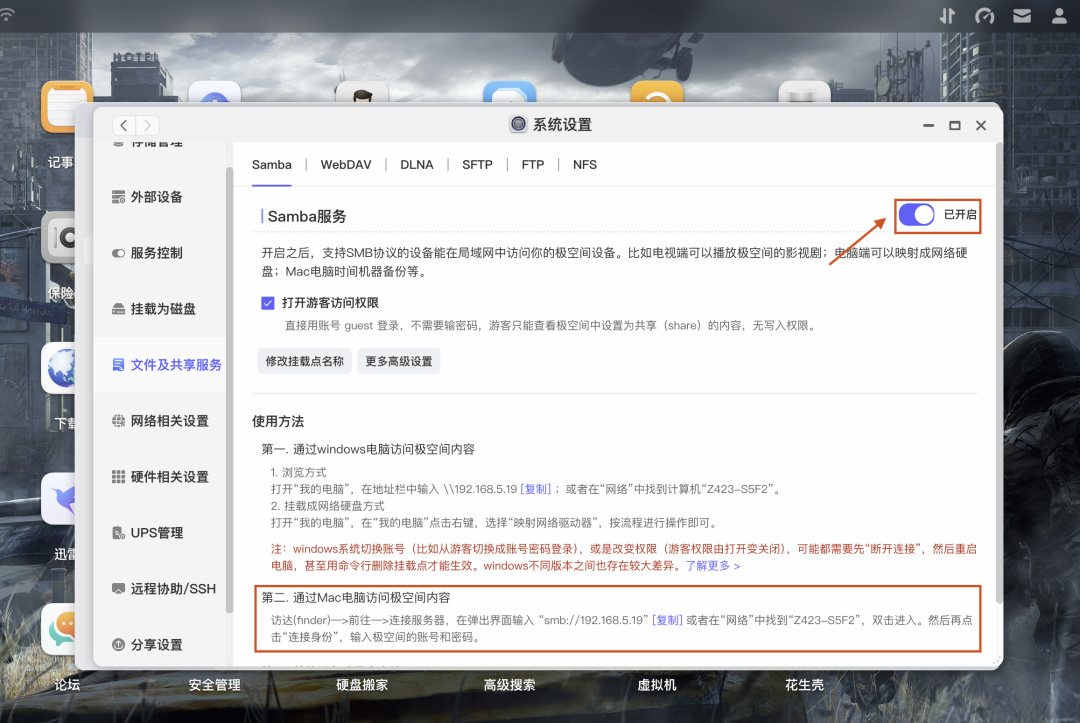Copy the \\192.168.5.19 Windows address link
Viewport: 1080px width, 723px height.
tap(536, 489)
